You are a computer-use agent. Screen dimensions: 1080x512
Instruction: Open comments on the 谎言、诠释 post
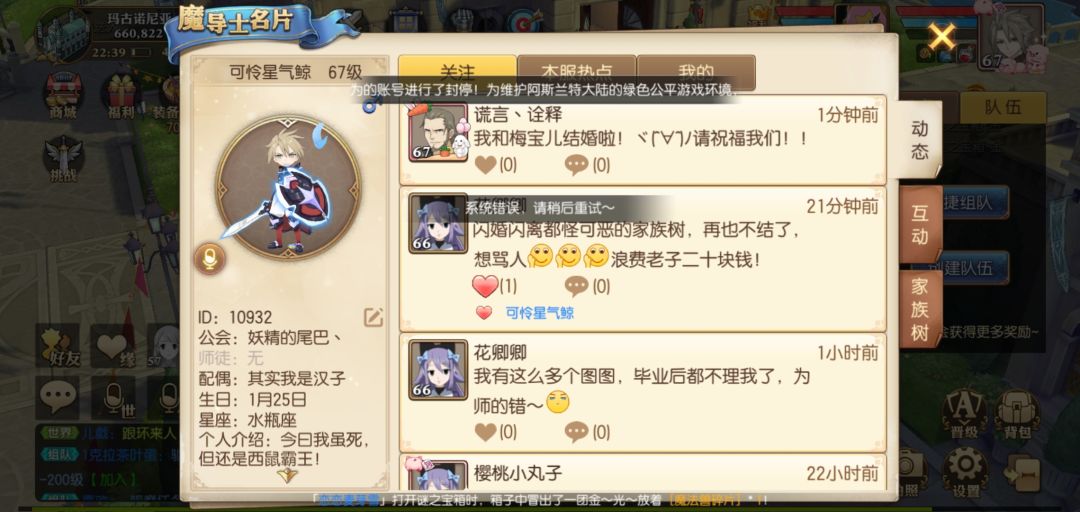(576, 165)
